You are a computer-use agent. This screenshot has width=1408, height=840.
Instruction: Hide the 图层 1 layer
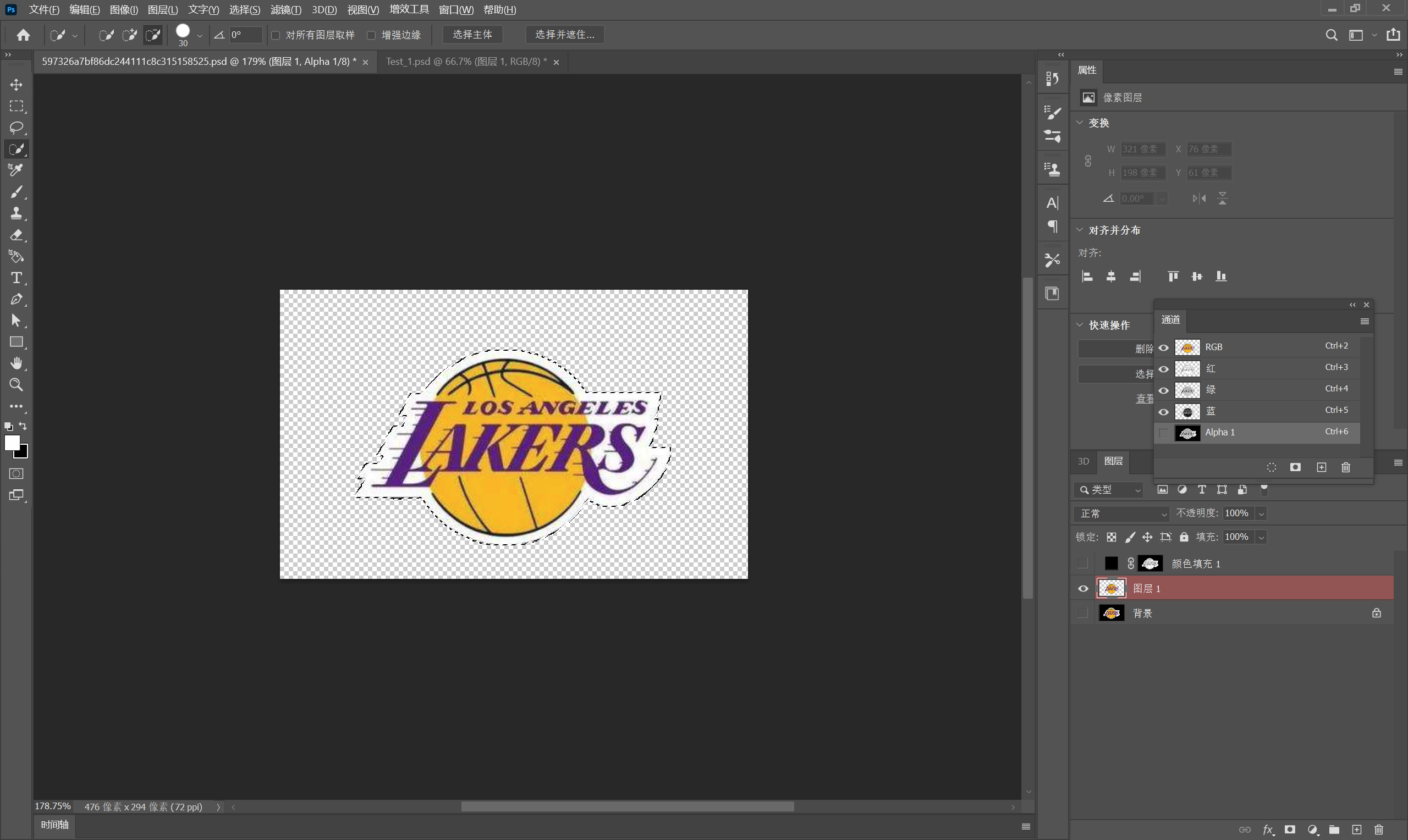1083,589
